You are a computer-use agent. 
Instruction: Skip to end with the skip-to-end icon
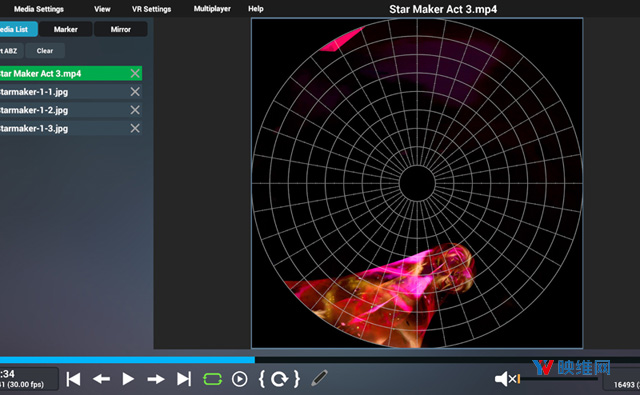pos(184,379)
